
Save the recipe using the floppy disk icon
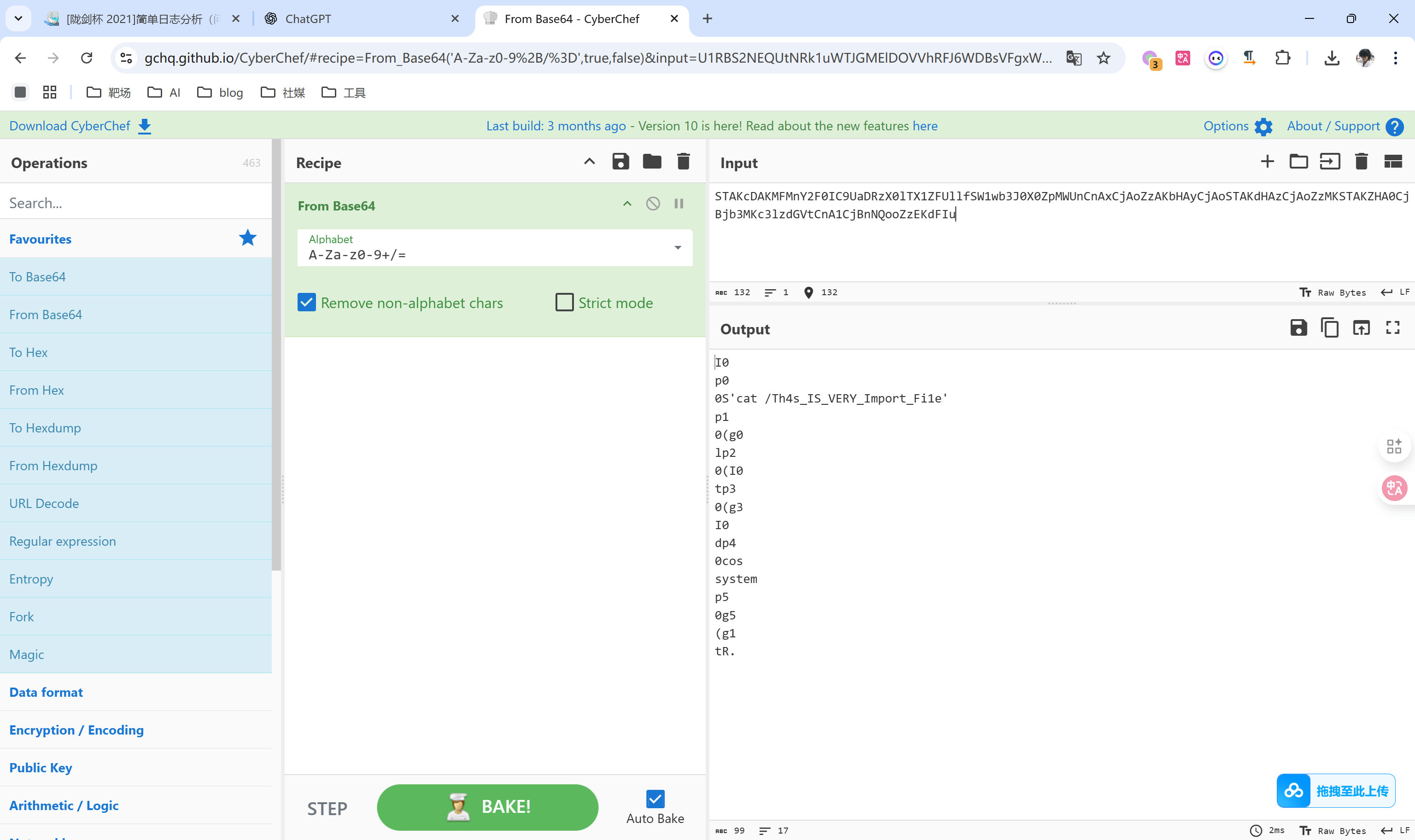[x=620, y=162]
